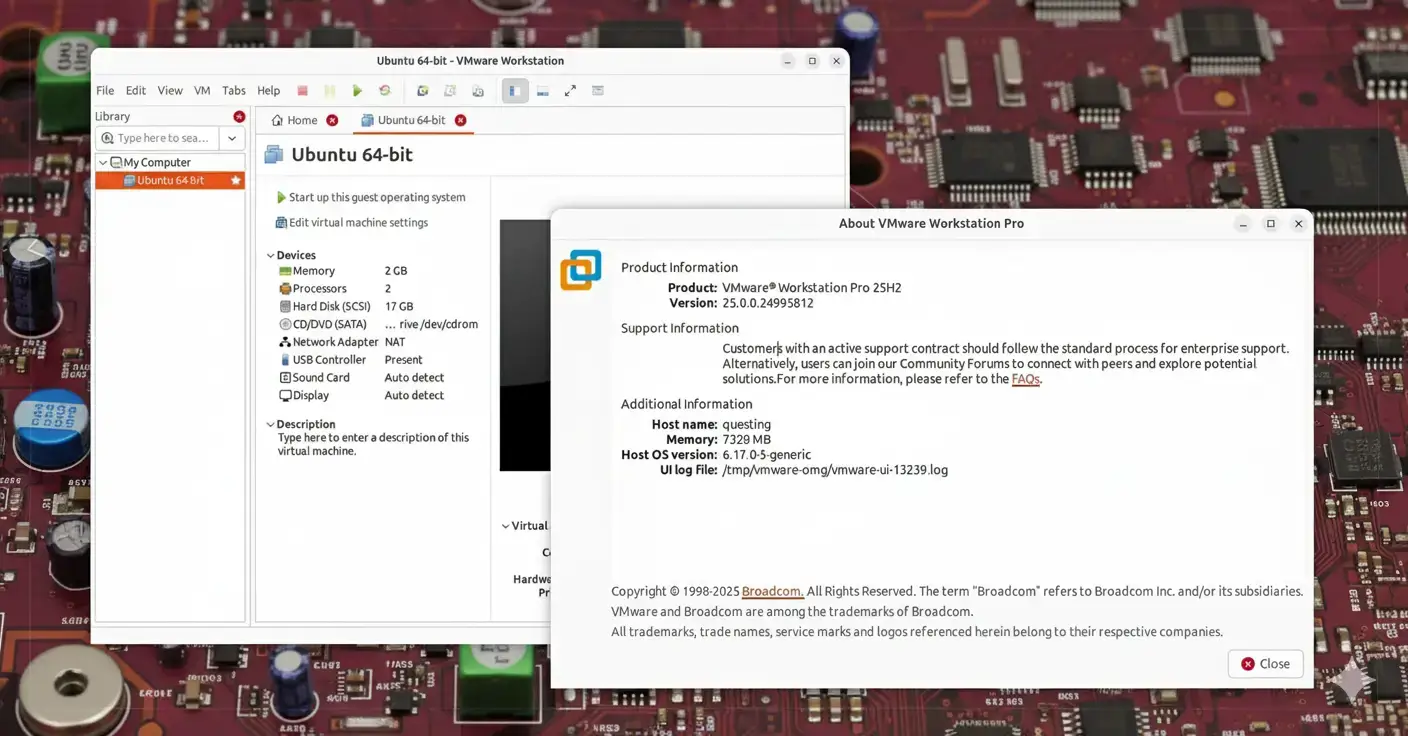The height and width of the screenshot is (736, 1408).
Task: Open the FAQs link
Action: [1025, 380]
